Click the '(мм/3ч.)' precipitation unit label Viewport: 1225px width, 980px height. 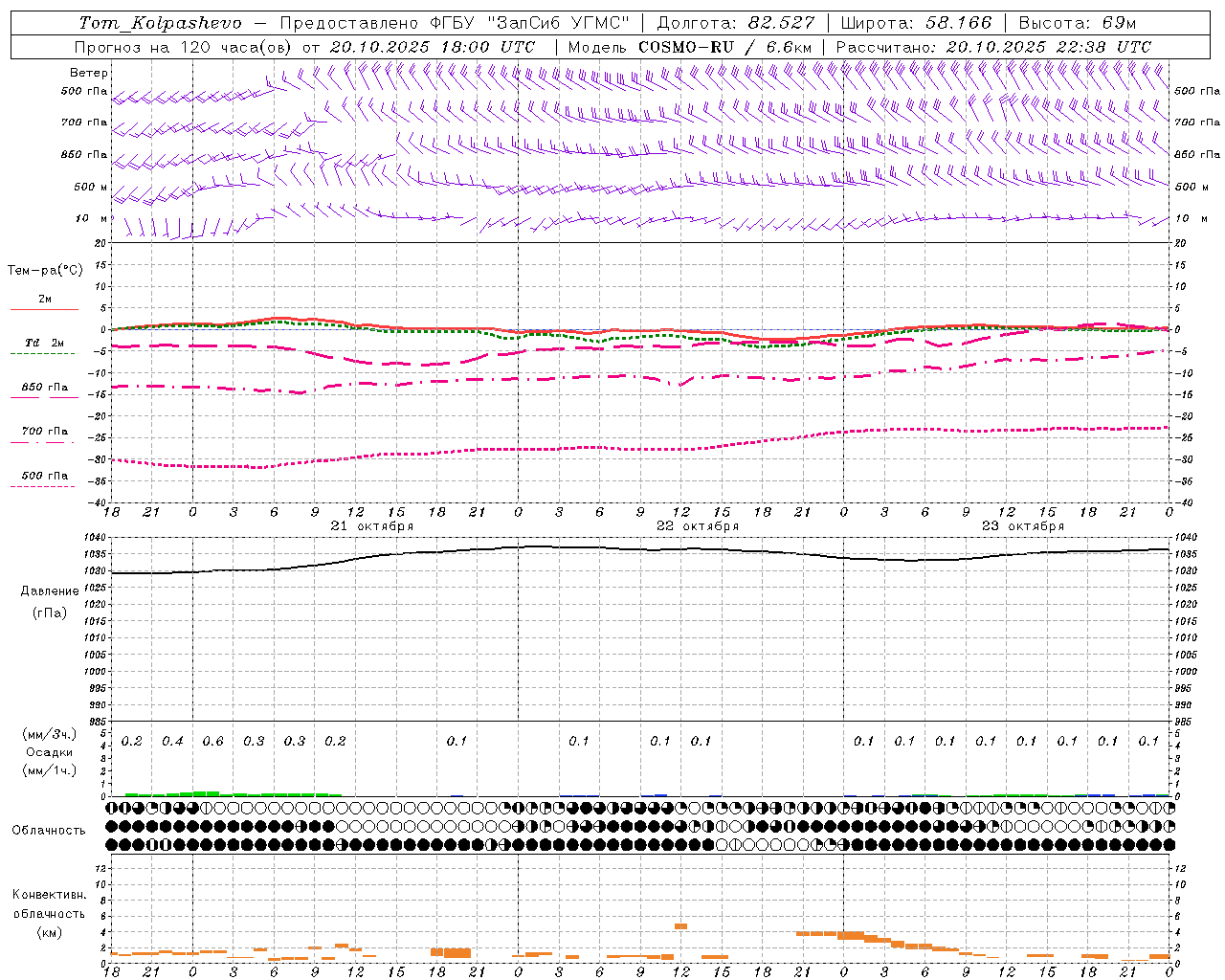tap(50, 734)
